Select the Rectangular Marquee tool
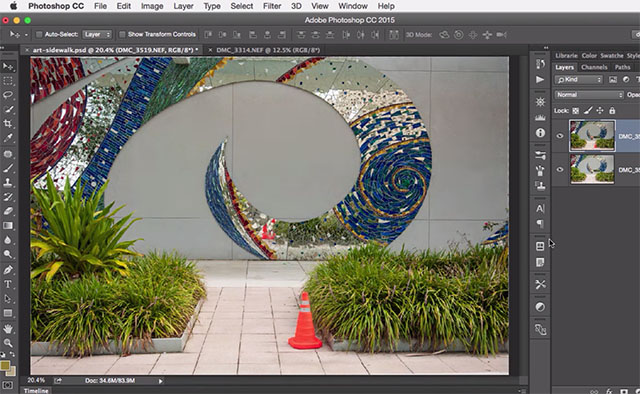This screenshot has width=640, height=394. pos(8,81)
